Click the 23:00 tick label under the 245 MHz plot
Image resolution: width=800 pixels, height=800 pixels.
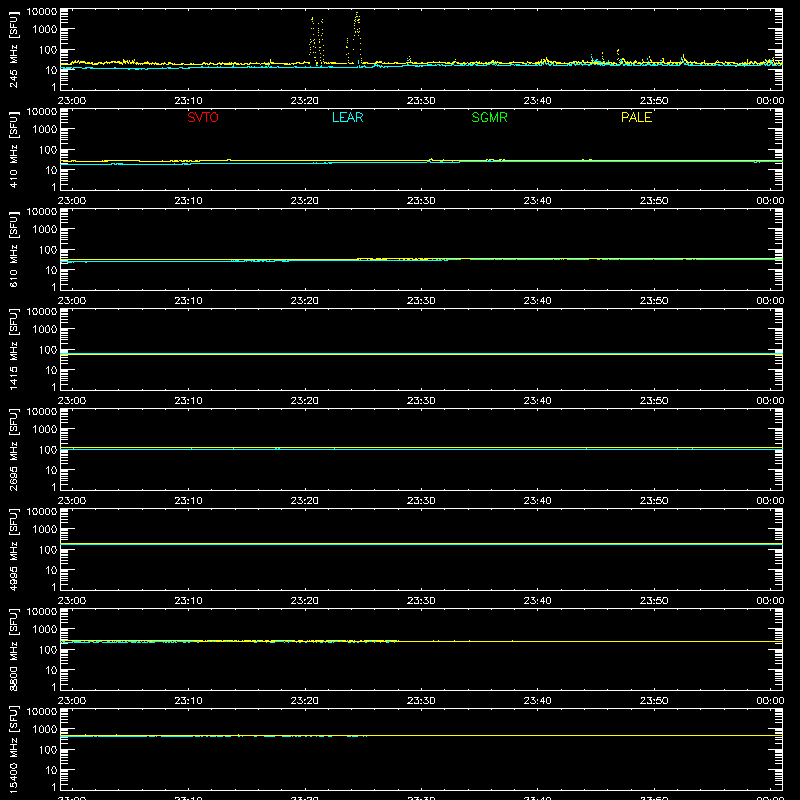coord(71,101)
